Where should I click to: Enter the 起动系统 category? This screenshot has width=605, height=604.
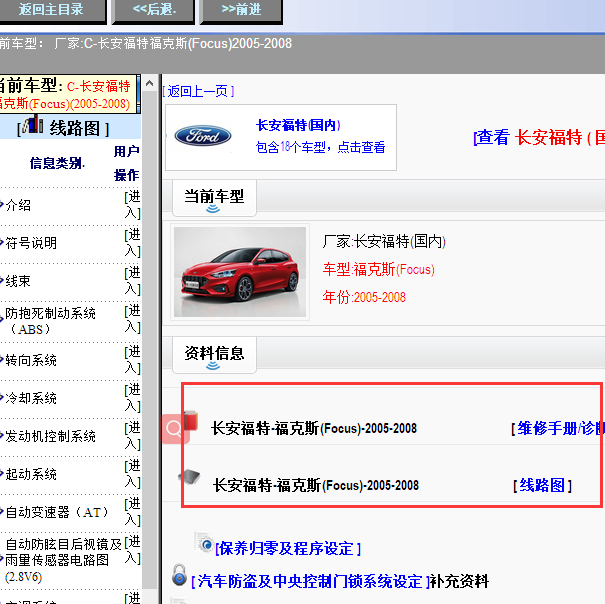(x=132, y=474)
